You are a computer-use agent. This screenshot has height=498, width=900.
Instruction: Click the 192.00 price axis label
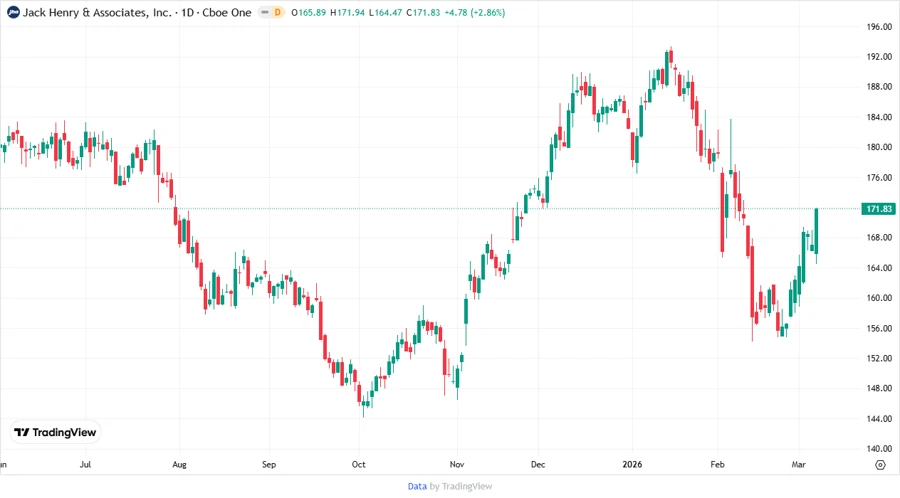(x=879, y=57)
